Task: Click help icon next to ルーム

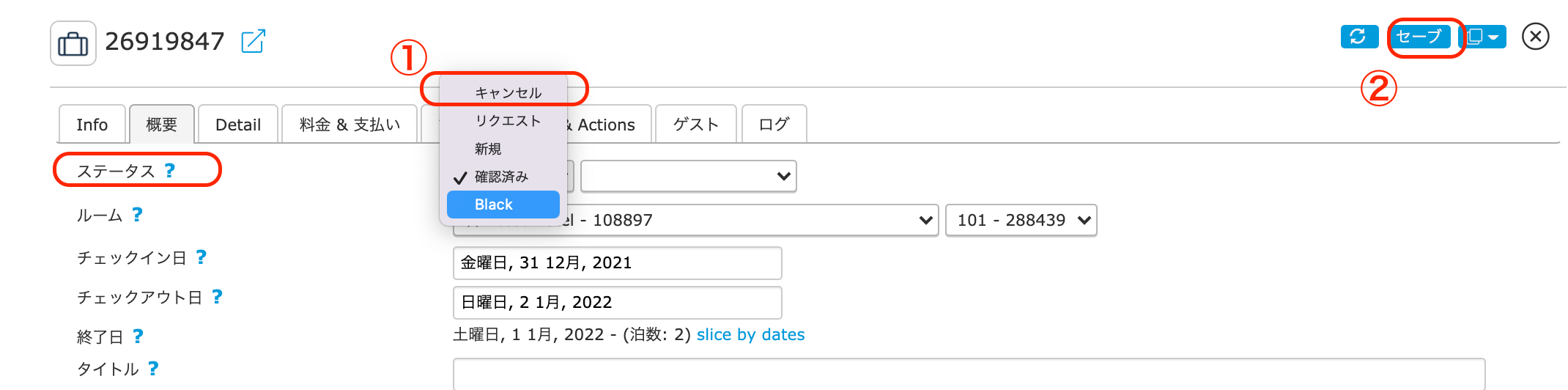Action: (x=137, y=215)
